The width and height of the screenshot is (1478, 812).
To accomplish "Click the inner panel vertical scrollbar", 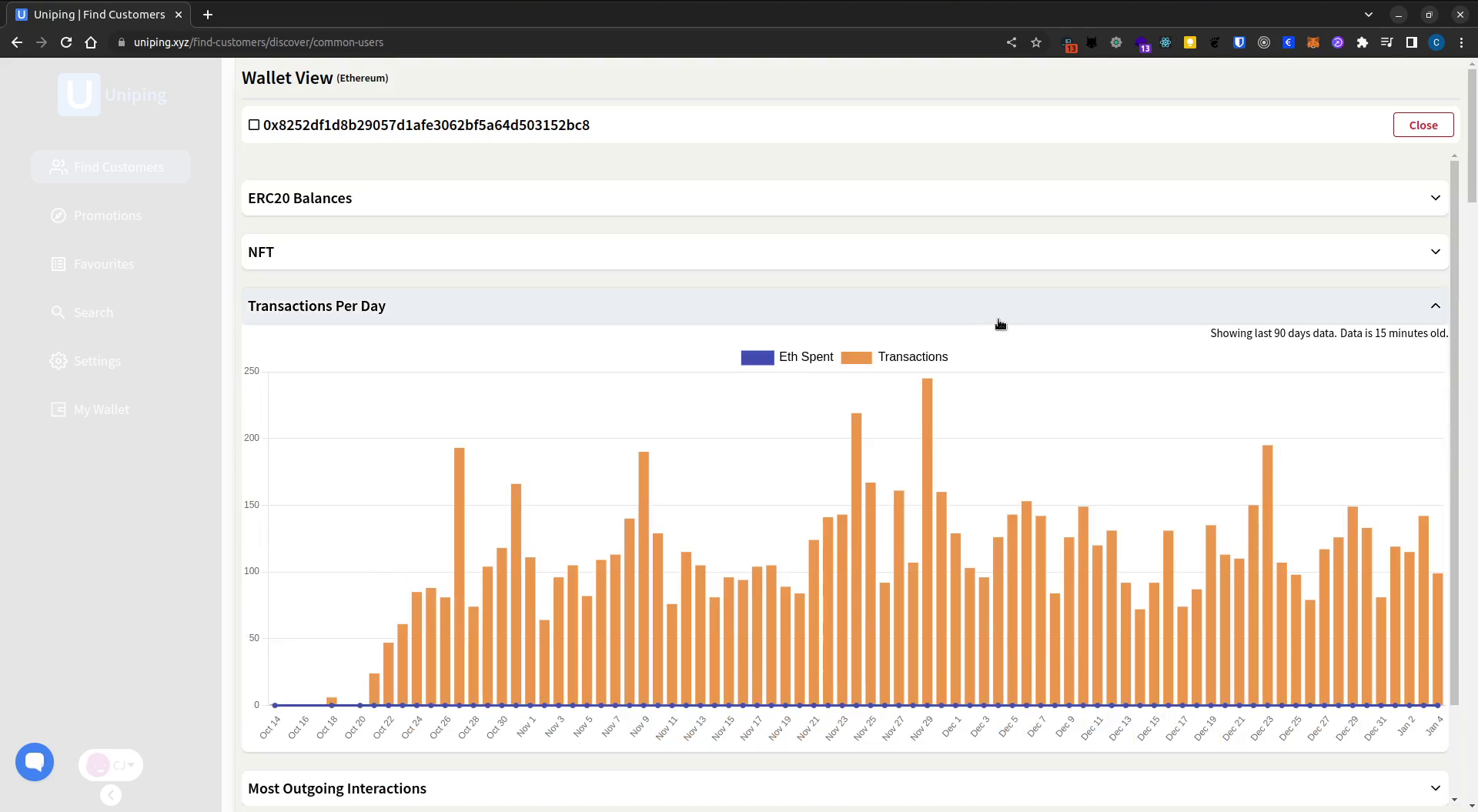I will pos(1454,431).
